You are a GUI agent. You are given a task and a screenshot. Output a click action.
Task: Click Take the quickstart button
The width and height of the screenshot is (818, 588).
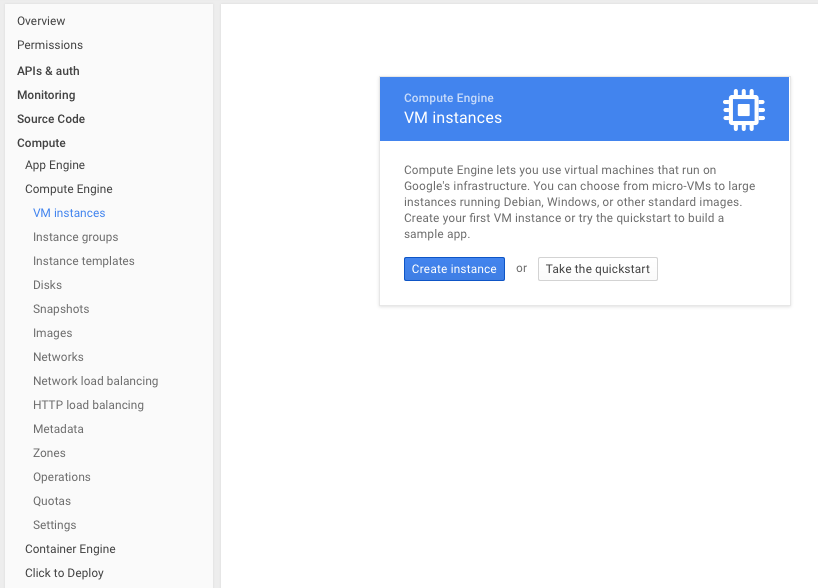[597, 269]
